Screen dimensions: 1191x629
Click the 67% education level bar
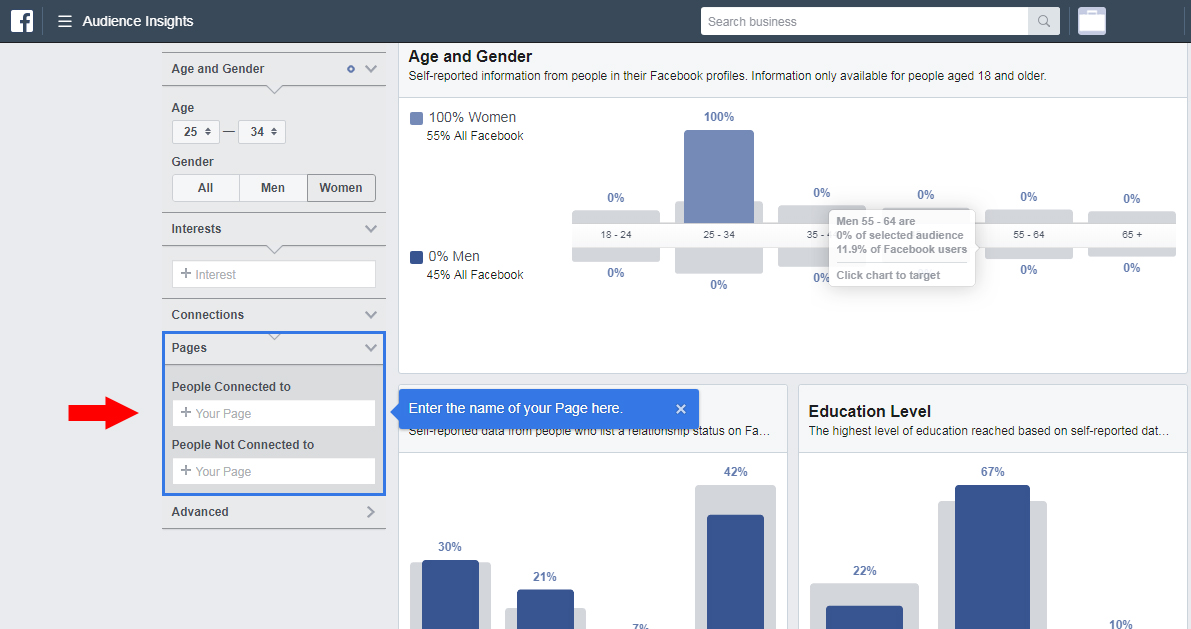(x=992, y=557)
